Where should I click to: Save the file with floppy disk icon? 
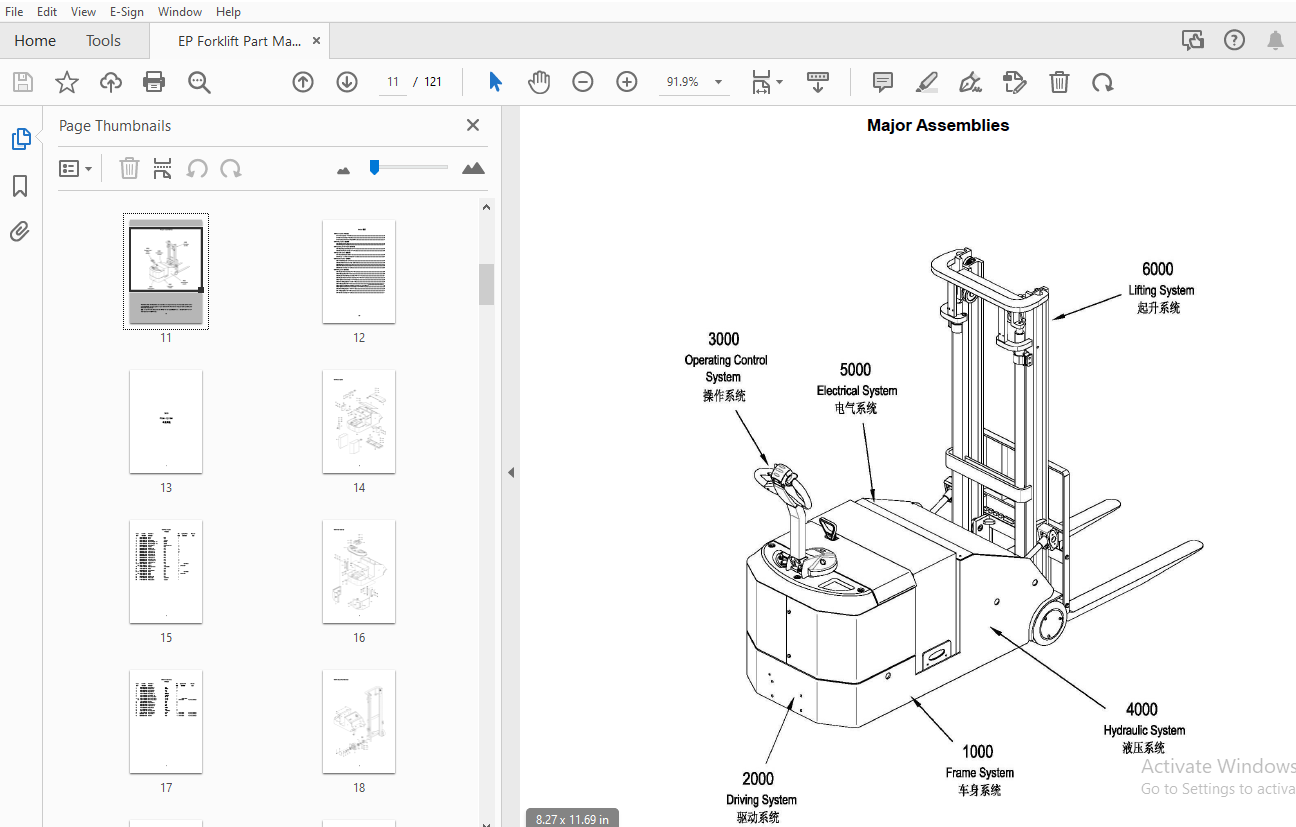[22, 82]
